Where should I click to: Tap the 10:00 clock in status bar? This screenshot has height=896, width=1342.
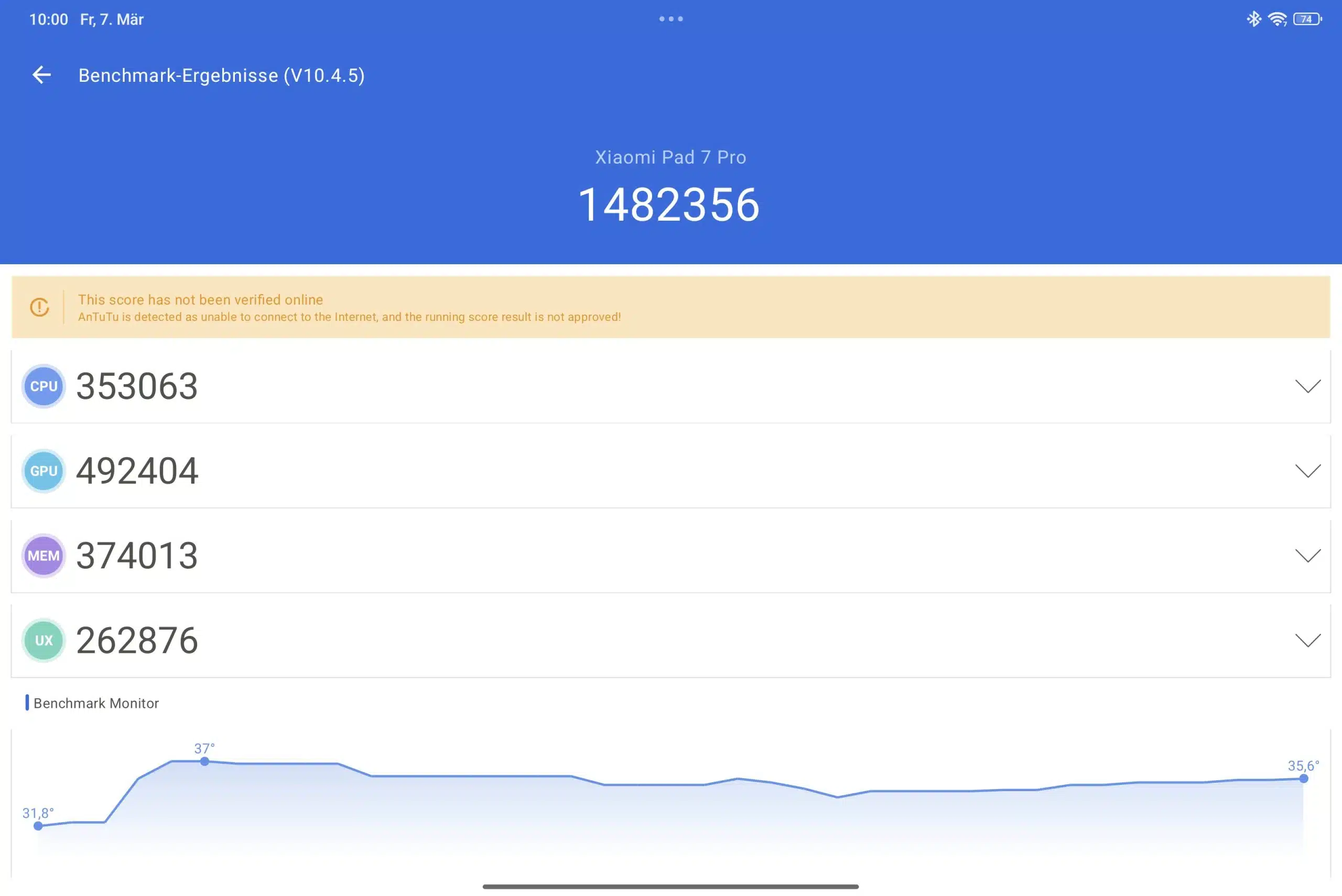(49, 19)
